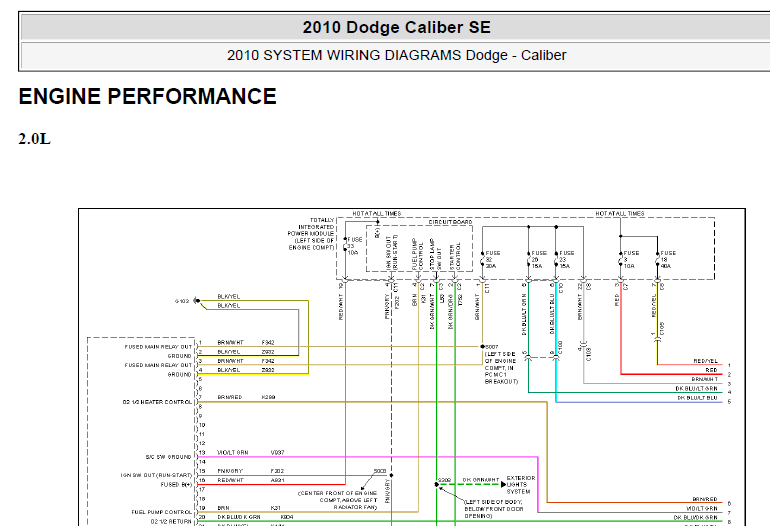Click the "O2 1/2 HEATER CONTROL" pin label
This screenshot has height=526, width=770.
pyautogui.click(x=157, y=402)
